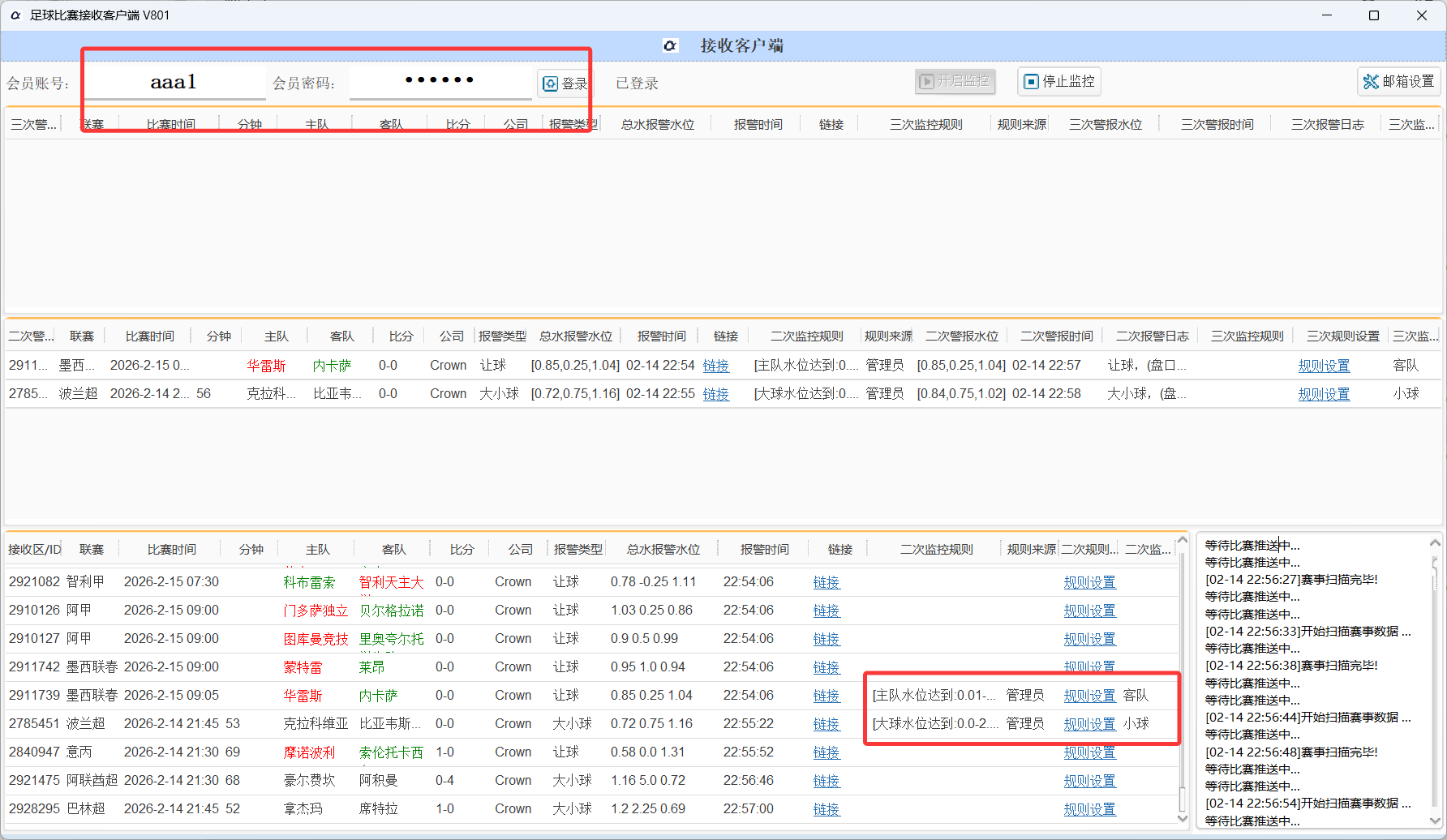Click scroll down arrow of log panel
1447x840 pixels.
pos(1435,821)
